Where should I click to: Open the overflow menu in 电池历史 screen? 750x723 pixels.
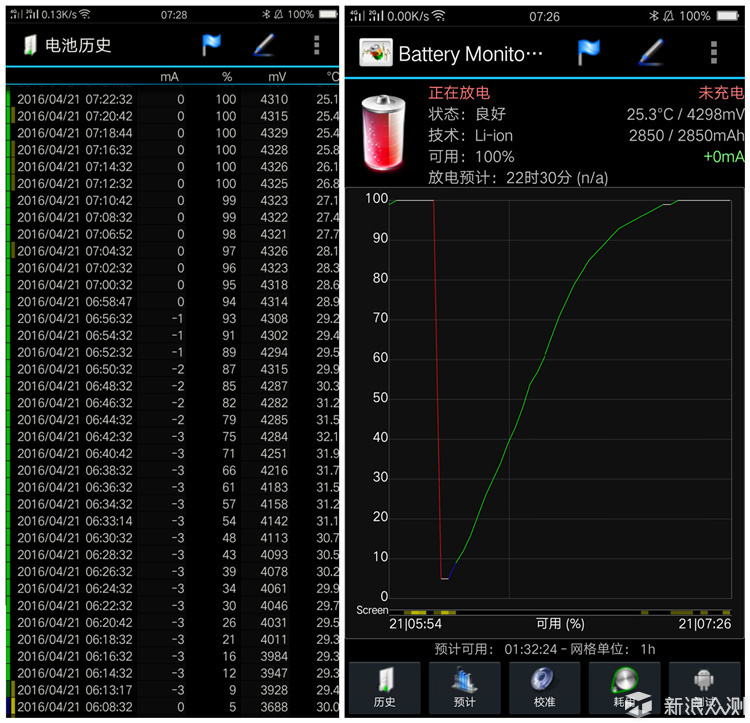pyautogui.click(x=317, y=45)
